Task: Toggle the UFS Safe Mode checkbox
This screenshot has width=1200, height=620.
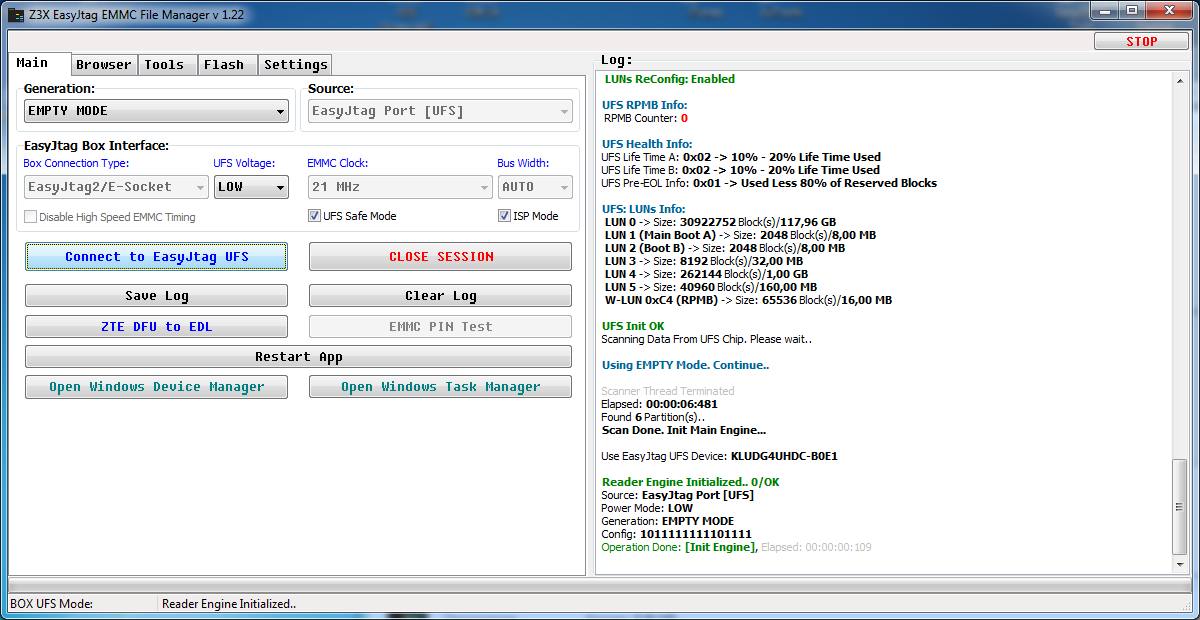Action: 314,216
